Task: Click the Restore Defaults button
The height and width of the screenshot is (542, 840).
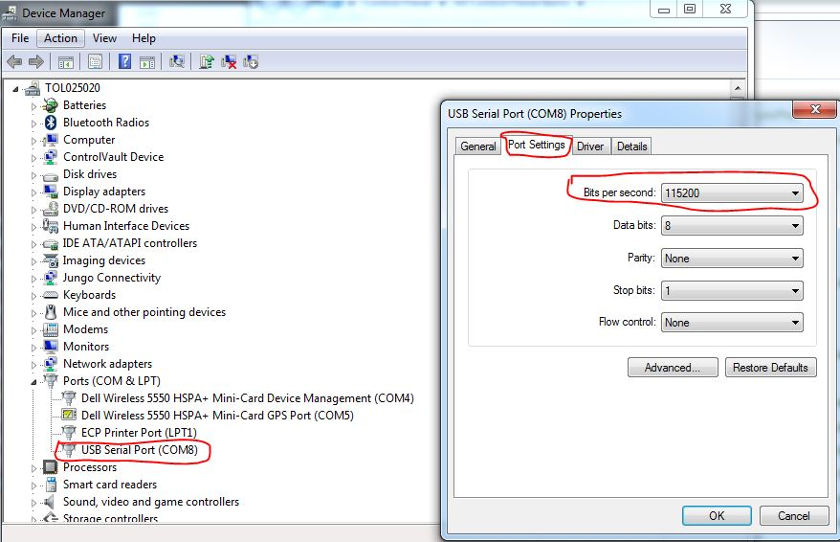Action: point(770,368)
